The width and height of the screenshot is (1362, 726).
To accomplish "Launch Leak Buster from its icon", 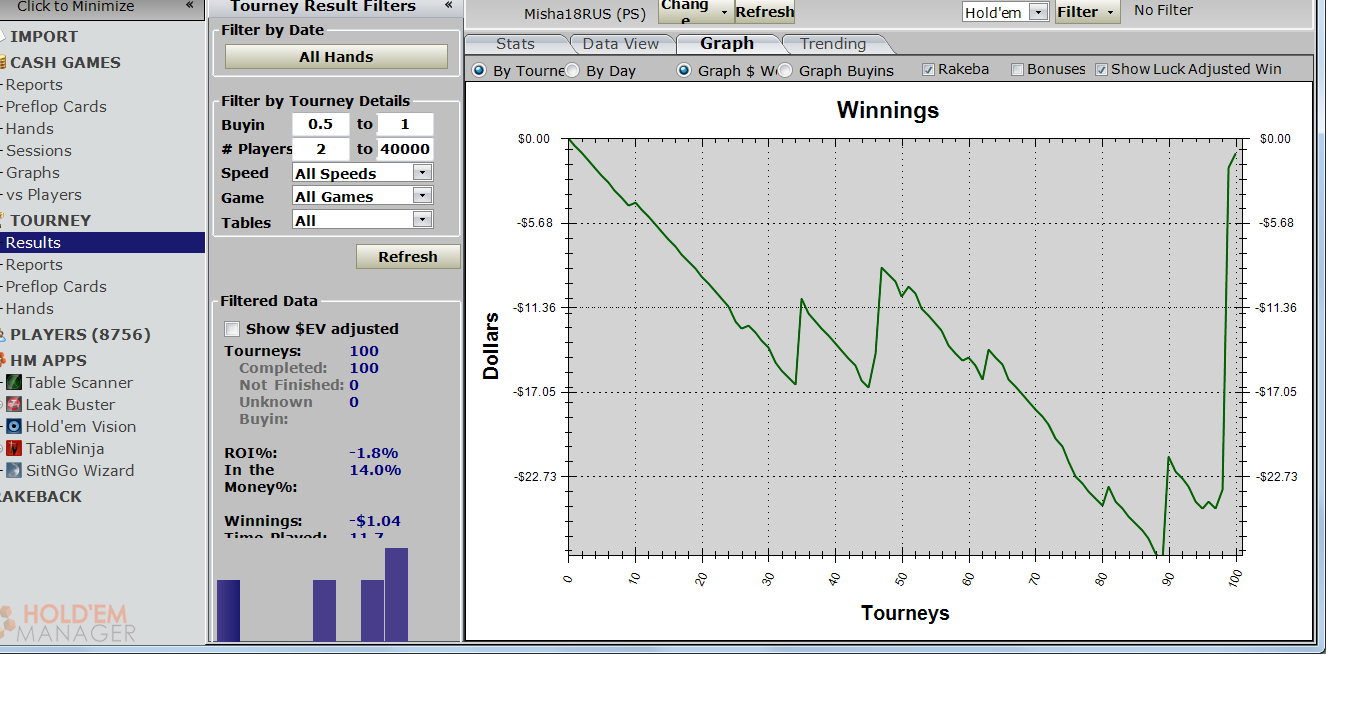I will (14, 404).
